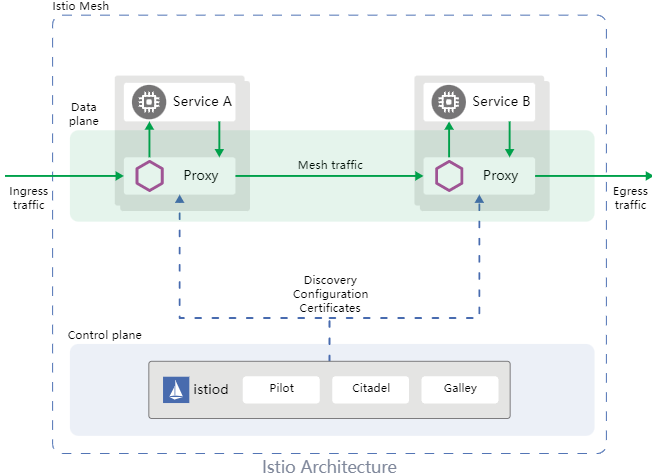Select the hexagon icon beside Service B's proxy
This screenshot has width=652, height=475.
[450, 176]
